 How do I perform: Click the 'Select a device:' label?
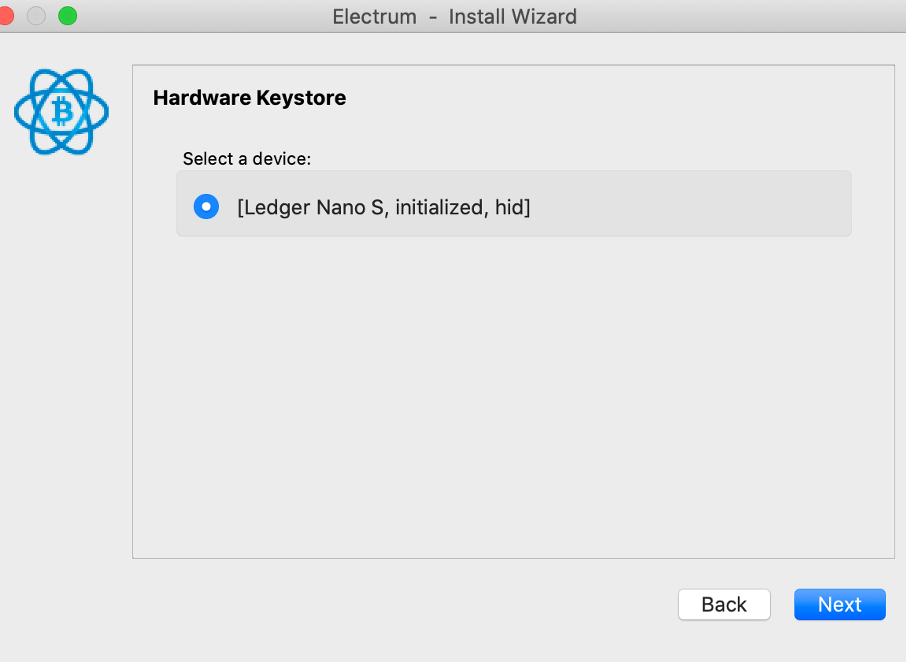247,159
